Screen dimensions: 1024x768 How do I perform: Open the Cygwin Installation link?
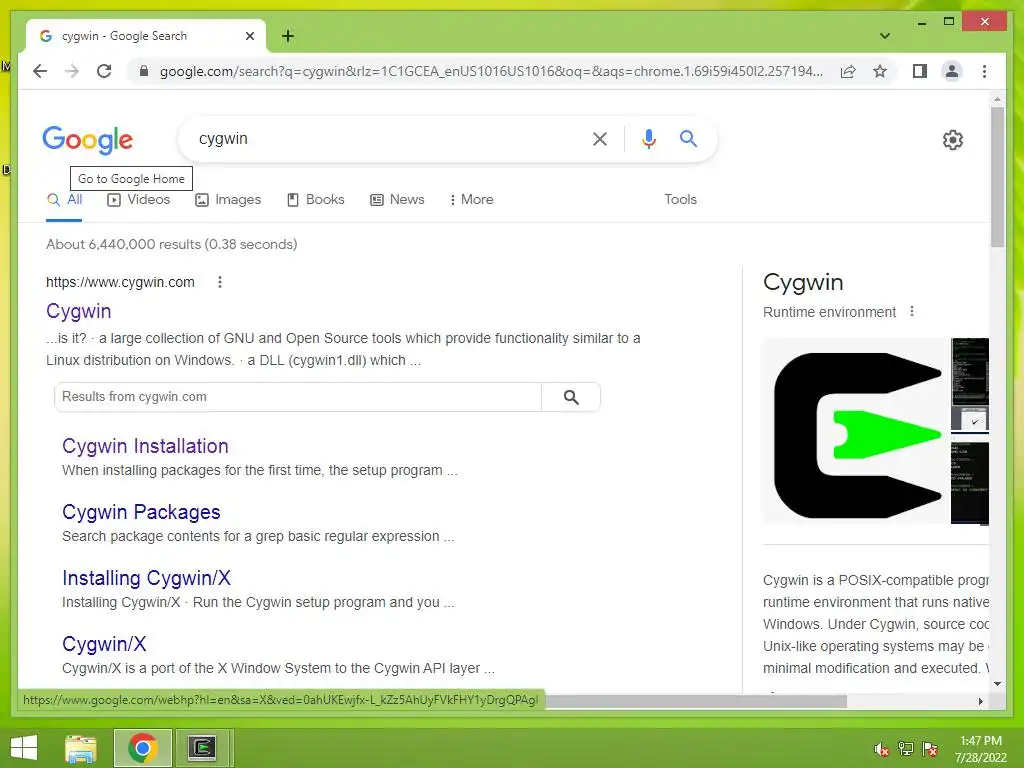click(x=145, y=446)
